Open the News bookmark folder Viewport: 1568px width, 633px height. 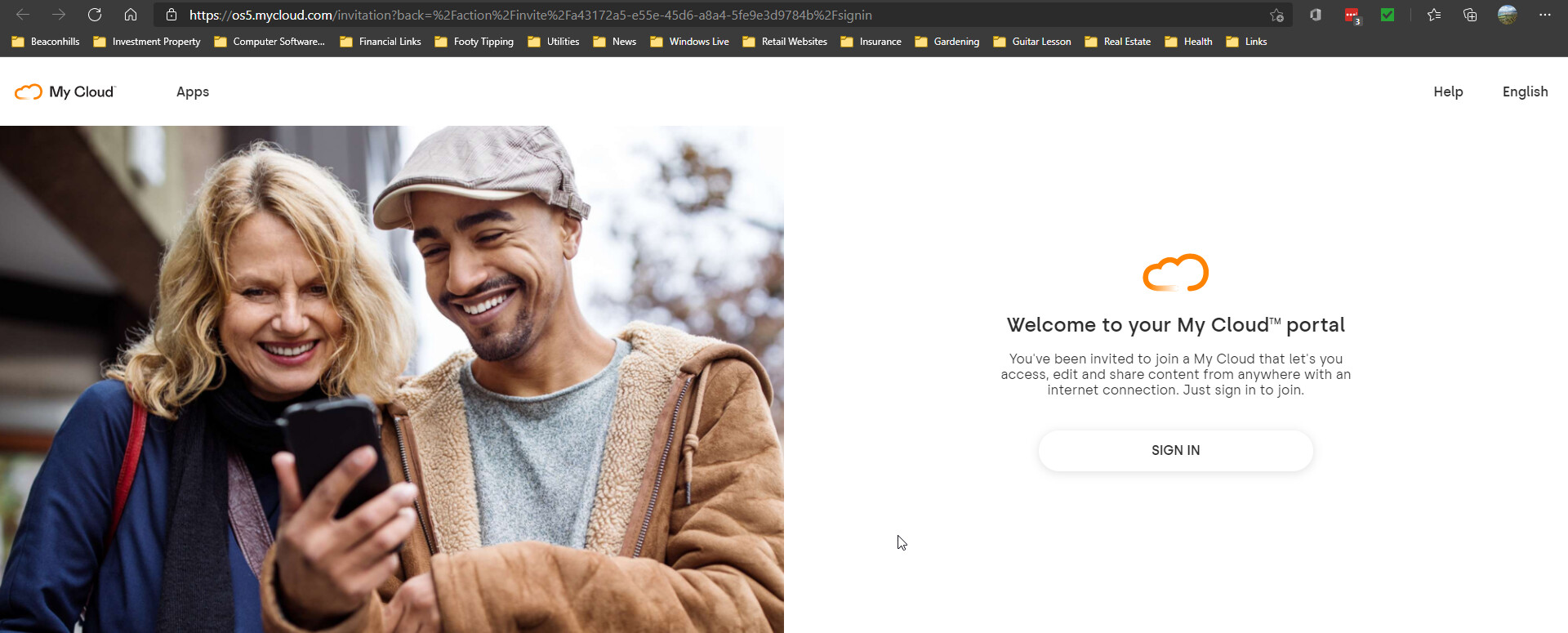point(615,42)
